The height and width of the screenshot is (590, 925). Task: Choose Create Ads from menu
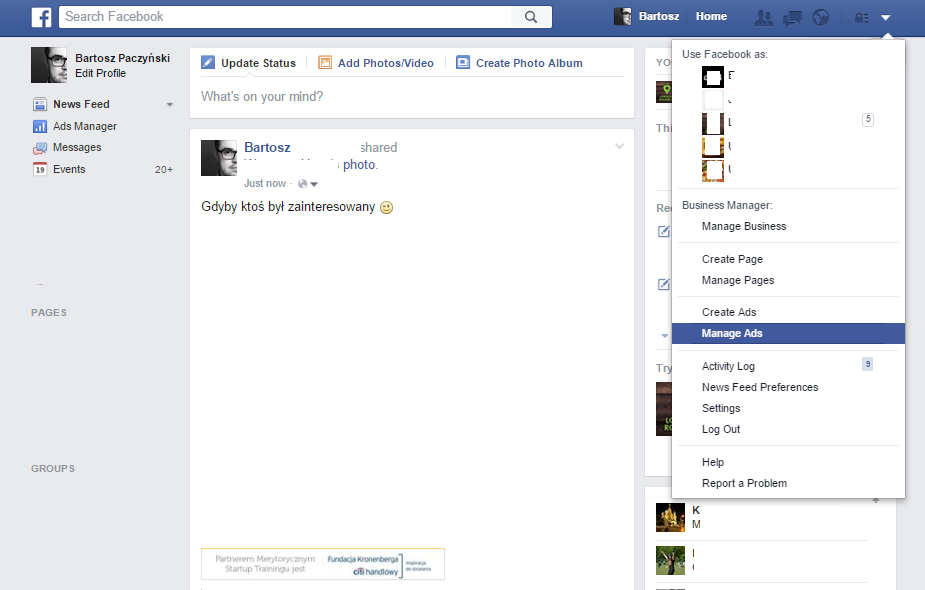[729, 312]
